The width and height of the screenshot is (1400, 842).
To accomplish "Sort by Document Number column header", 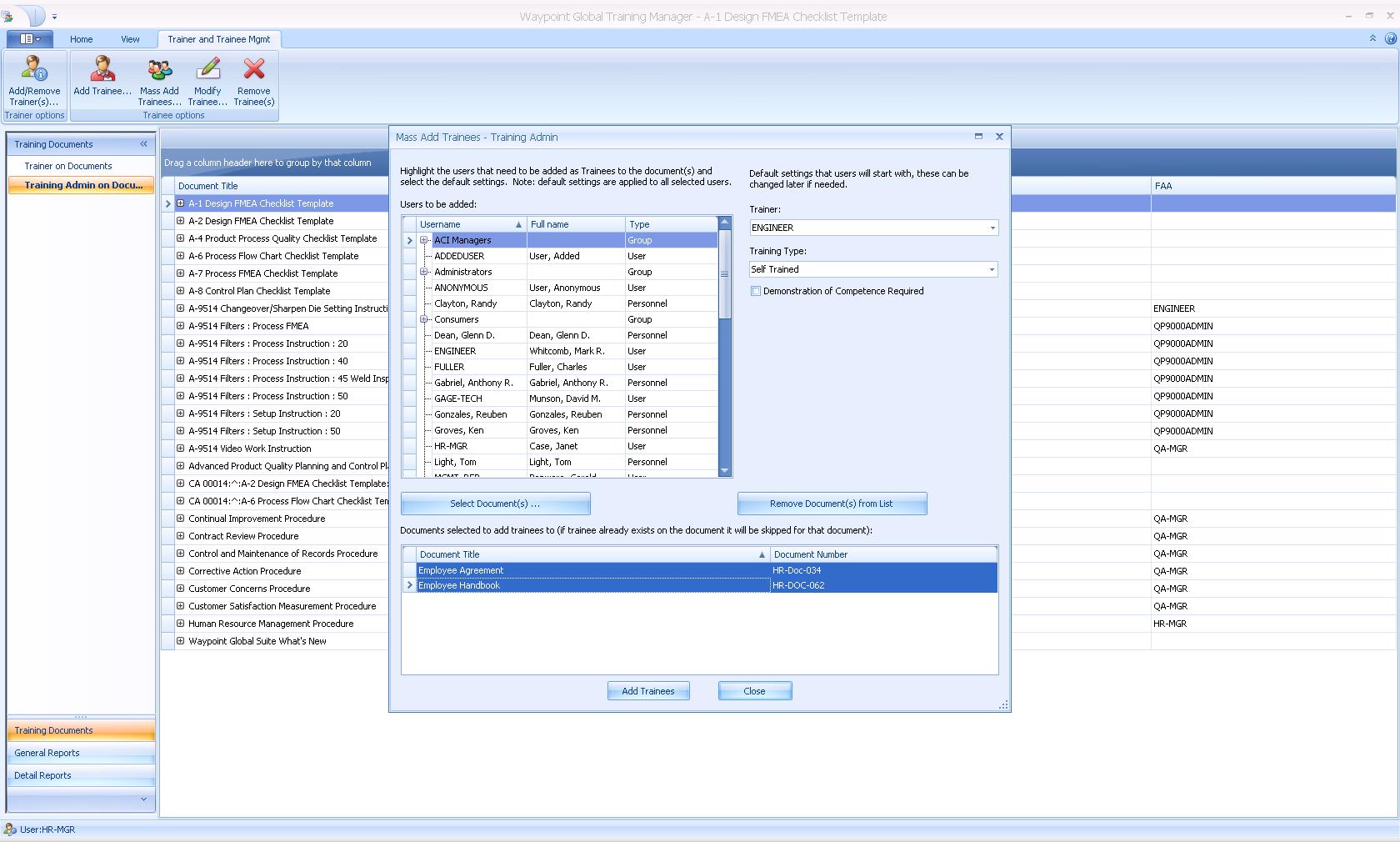I will tap(883, 554).
